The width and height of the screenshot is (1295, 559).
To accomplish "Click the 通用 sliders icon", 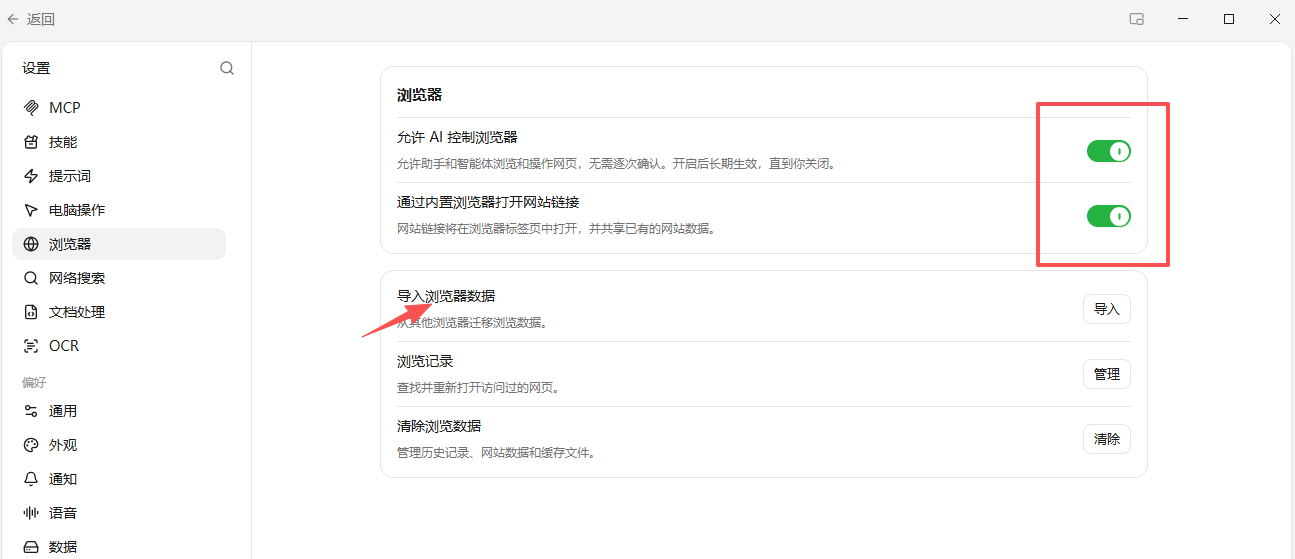I will [x=31, y=411].
